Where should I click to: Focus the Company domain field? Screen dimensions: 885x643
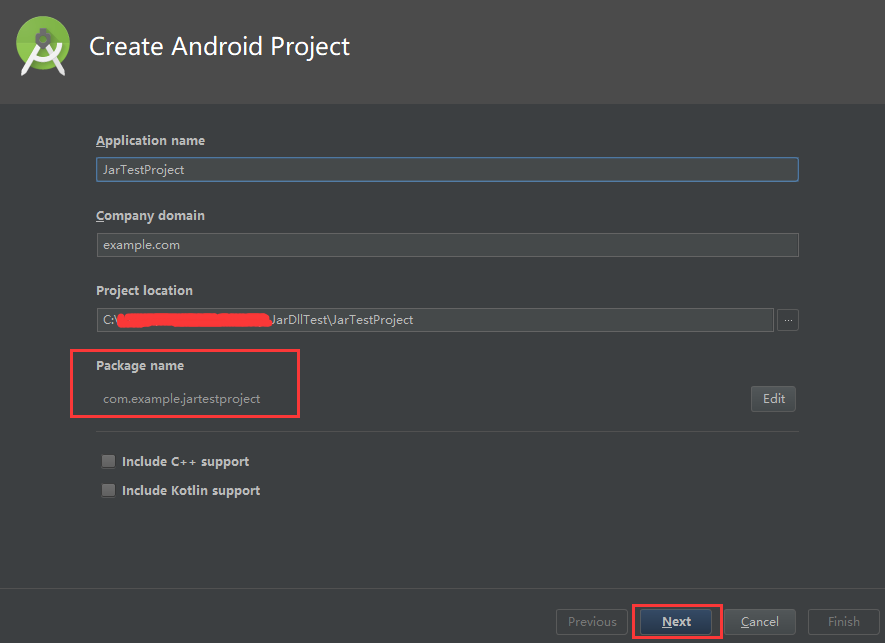pos(447,245)
